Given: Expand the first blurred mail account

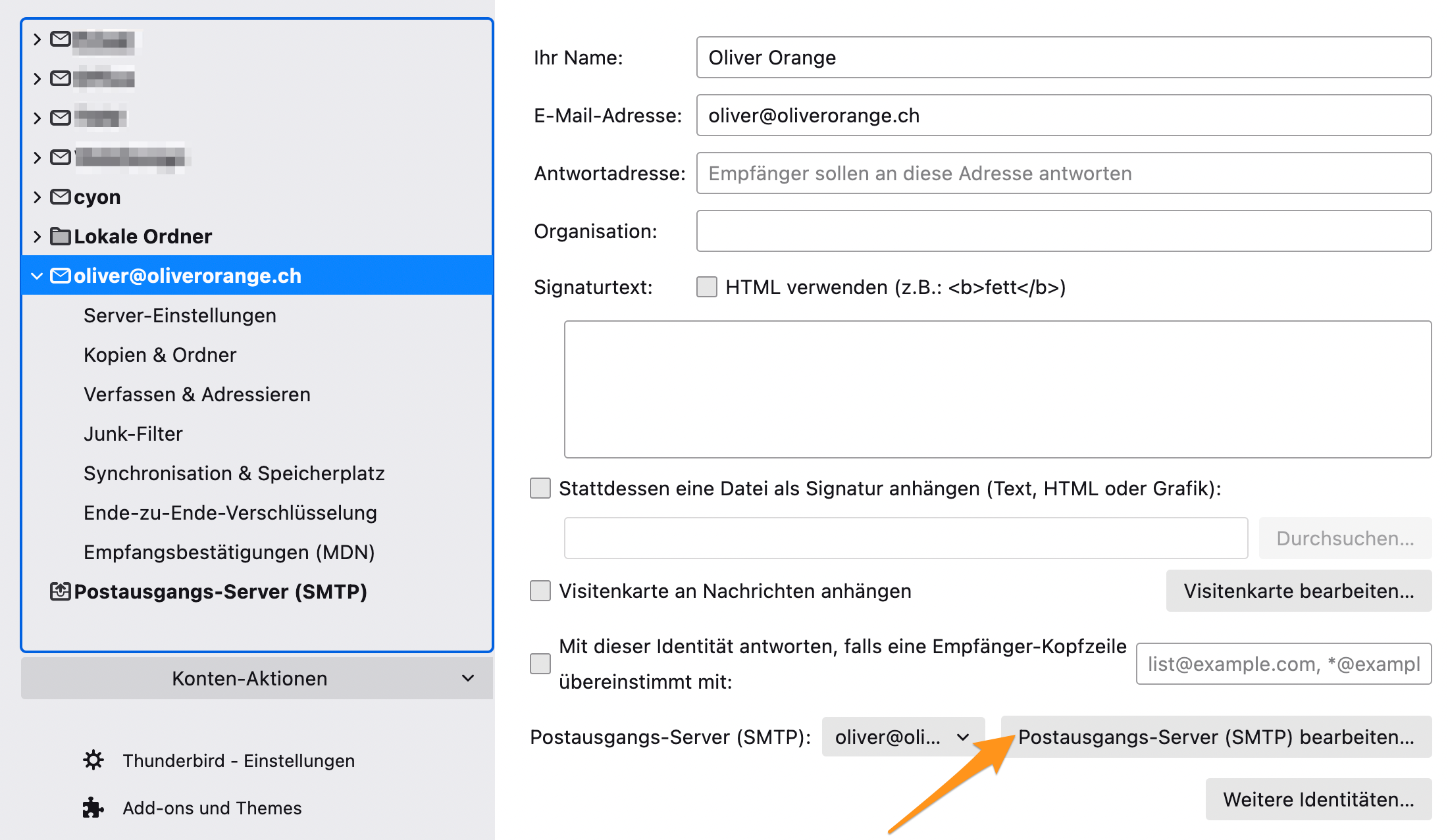Looking at the screenshot, I should click(x=37, y=39).
